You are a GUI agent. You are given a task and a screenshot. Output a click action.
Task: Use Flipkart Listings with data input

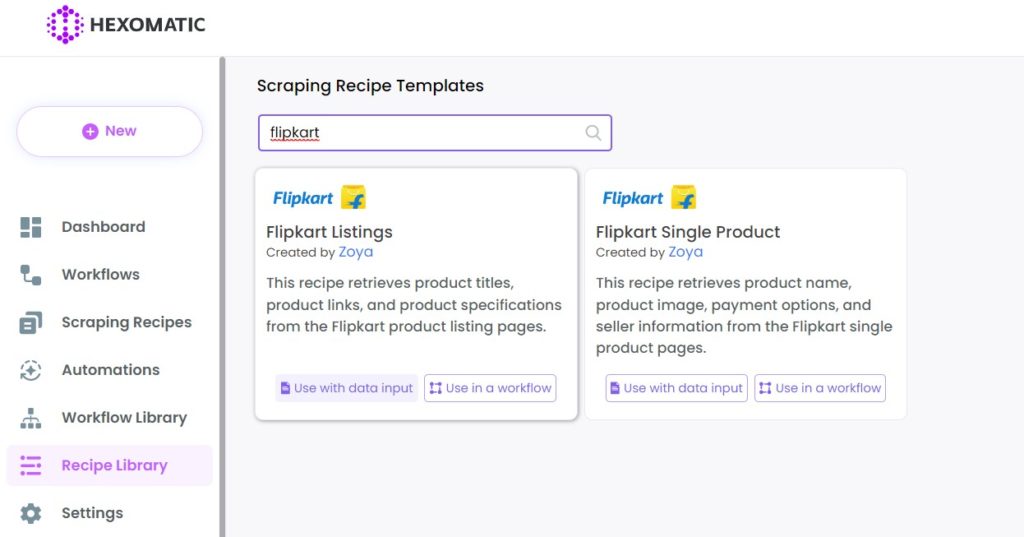[347, 388]
